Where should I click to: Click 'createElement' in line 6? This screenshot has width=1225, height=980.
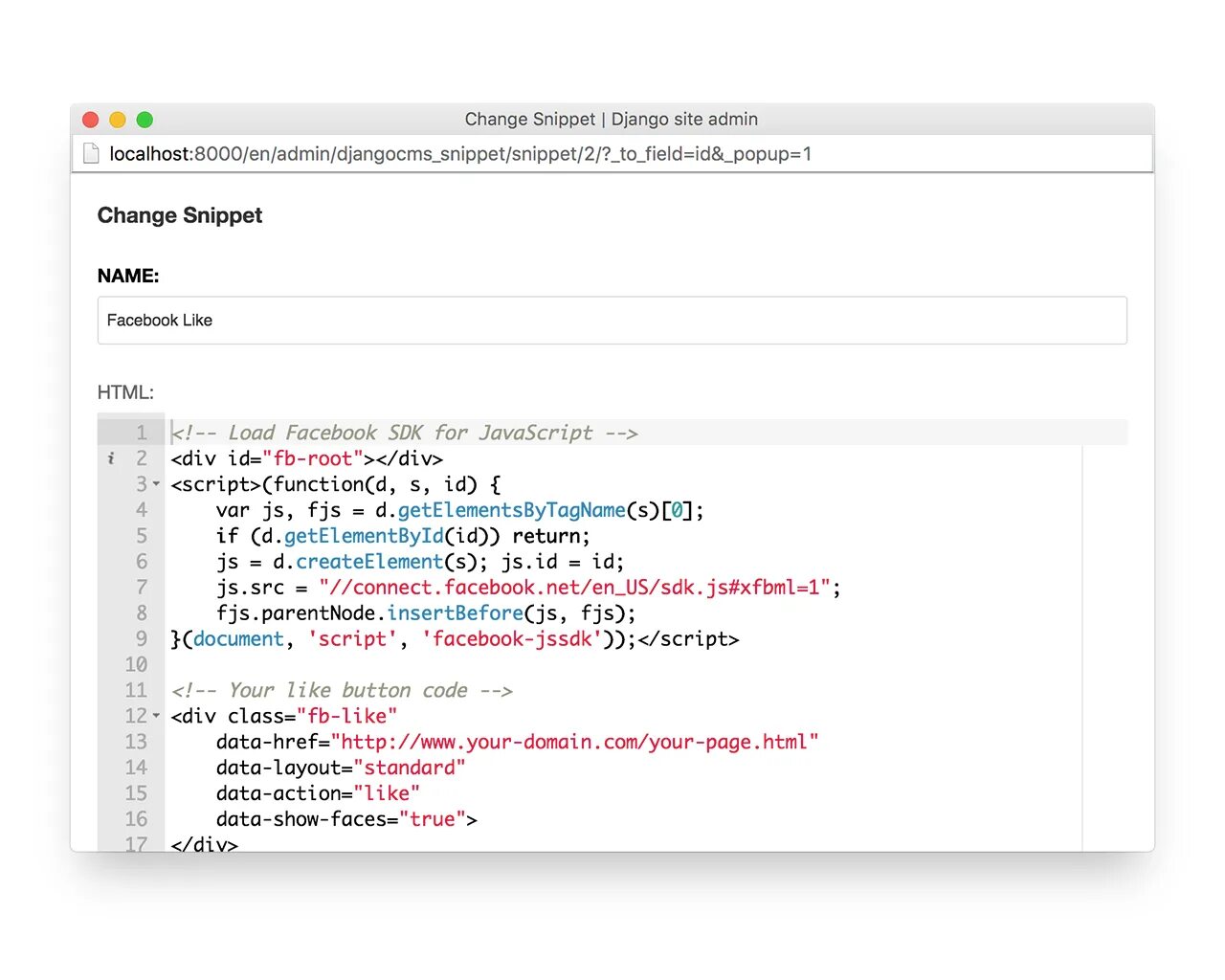click(369, 562)
